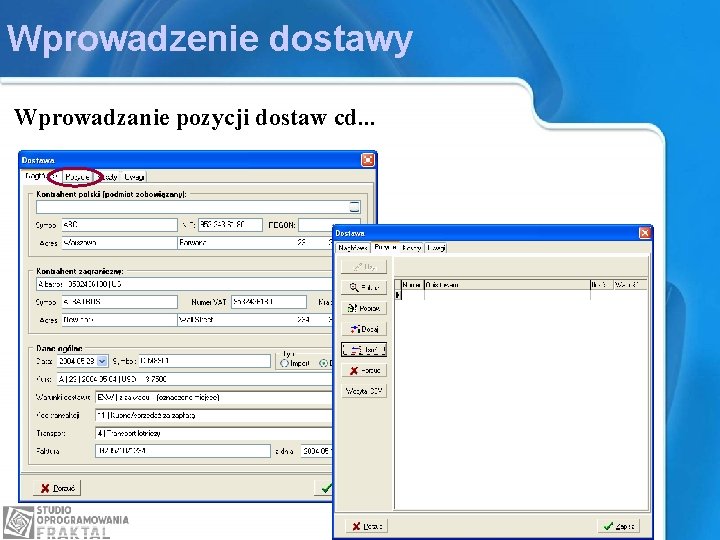Click the Symbol field next to the Data dropdown

(x=204, y=361)
